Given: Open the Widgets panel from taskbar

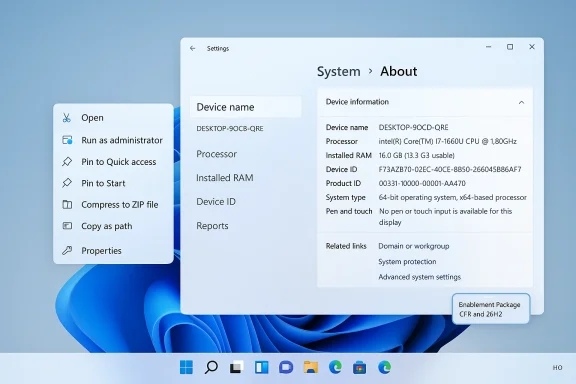Looking at the screenshot, I should coord(262,367).
